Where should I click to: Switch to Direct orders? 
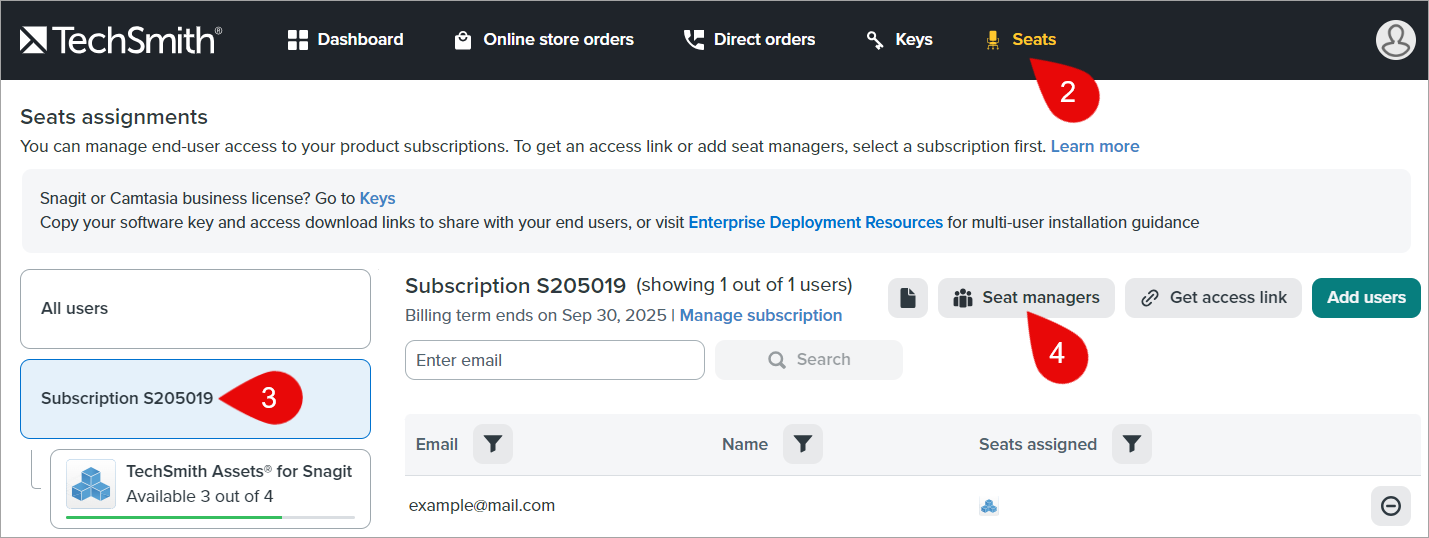749,40
